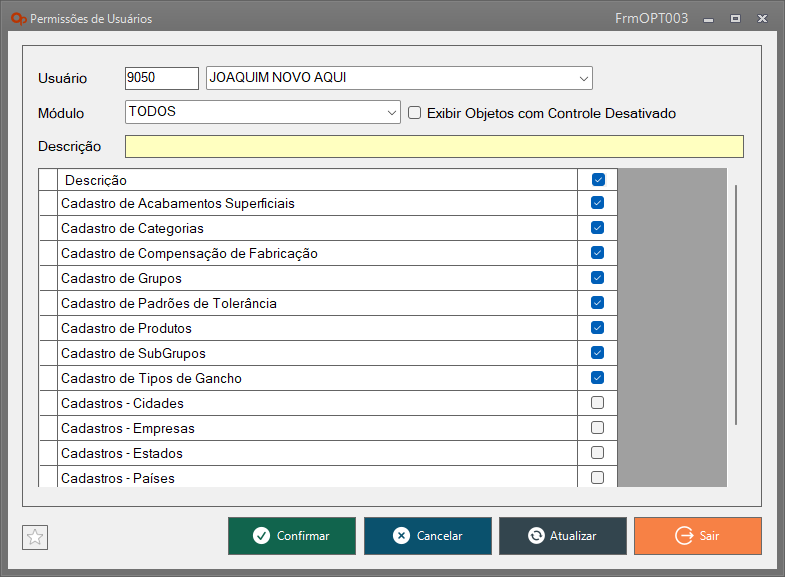785x577 pixels.
Task: Uncheck permission for Cadastro de Produtos
Action: point(598,328)
